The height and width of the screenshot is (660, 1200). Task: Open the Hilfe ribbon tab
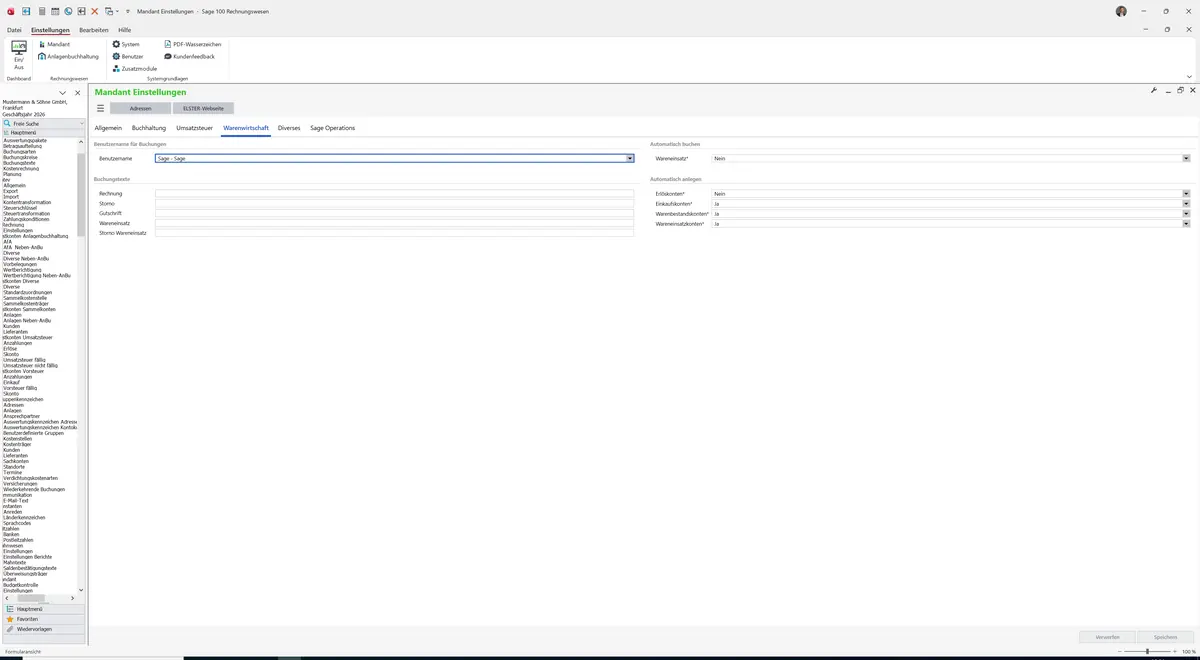pos(125,30)
